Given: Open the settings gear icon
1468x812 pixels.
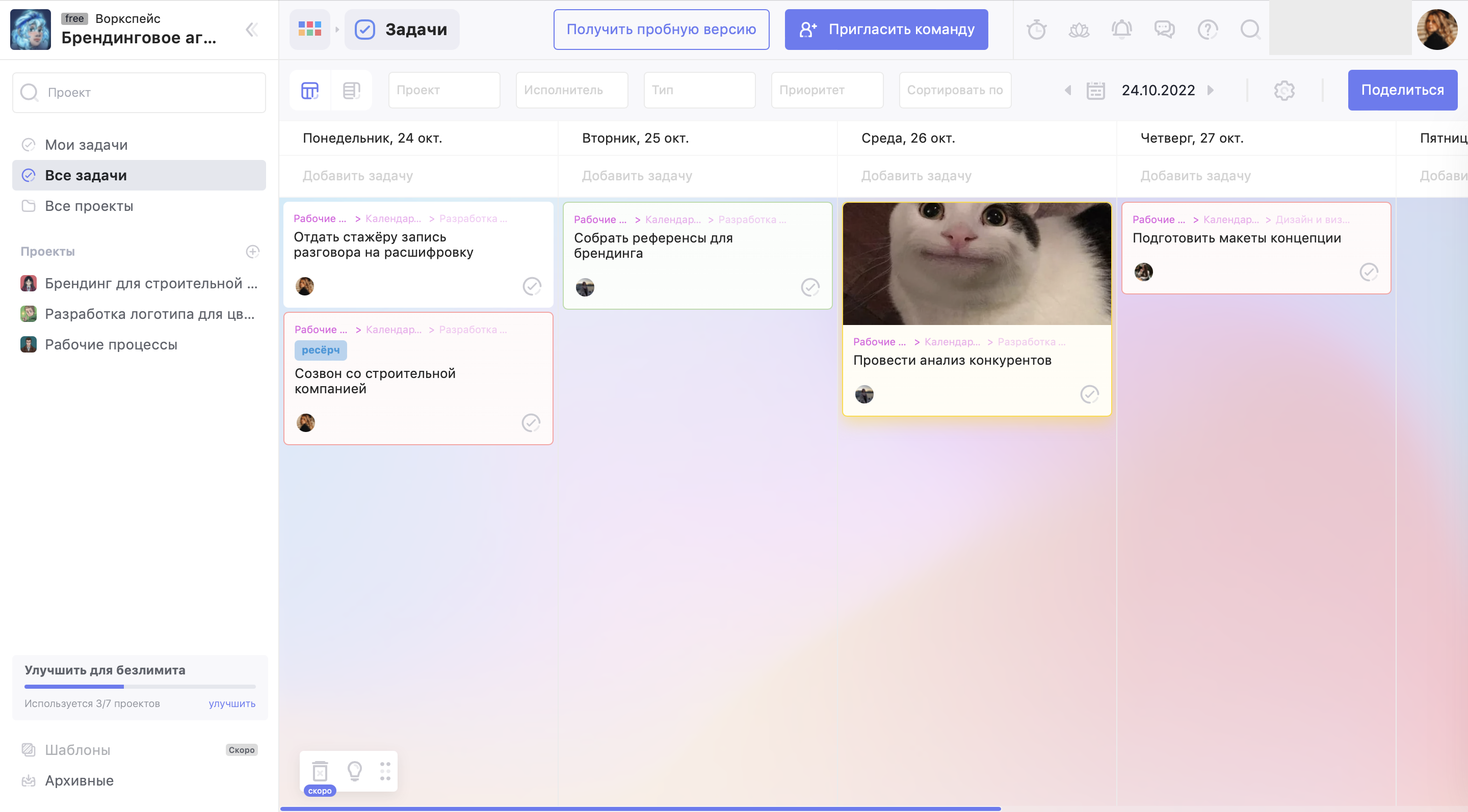Looking at the screenshot, I should click(x=1284, y=91).
